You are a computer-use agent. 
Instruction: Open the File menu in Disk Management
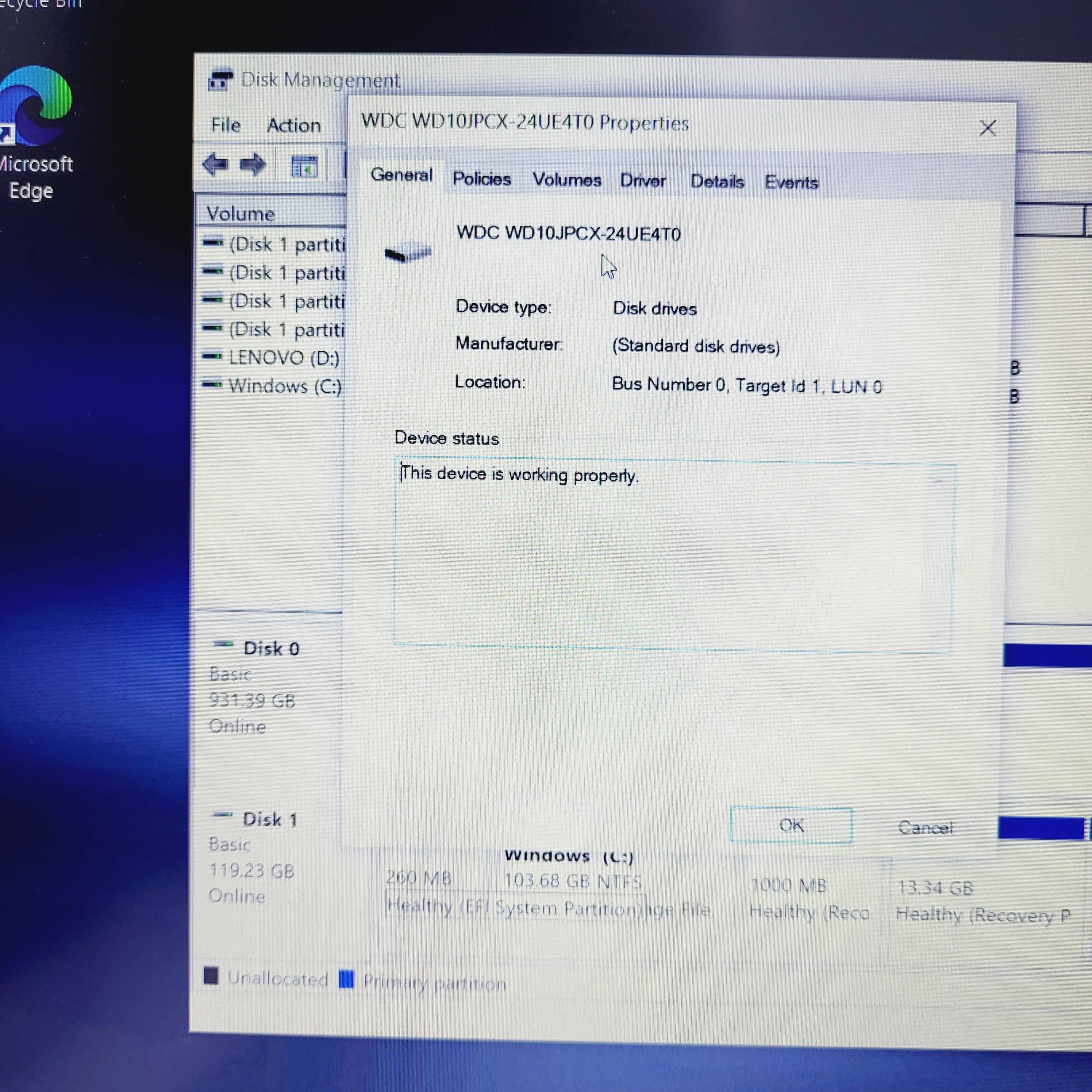click(x=226, y=125)
